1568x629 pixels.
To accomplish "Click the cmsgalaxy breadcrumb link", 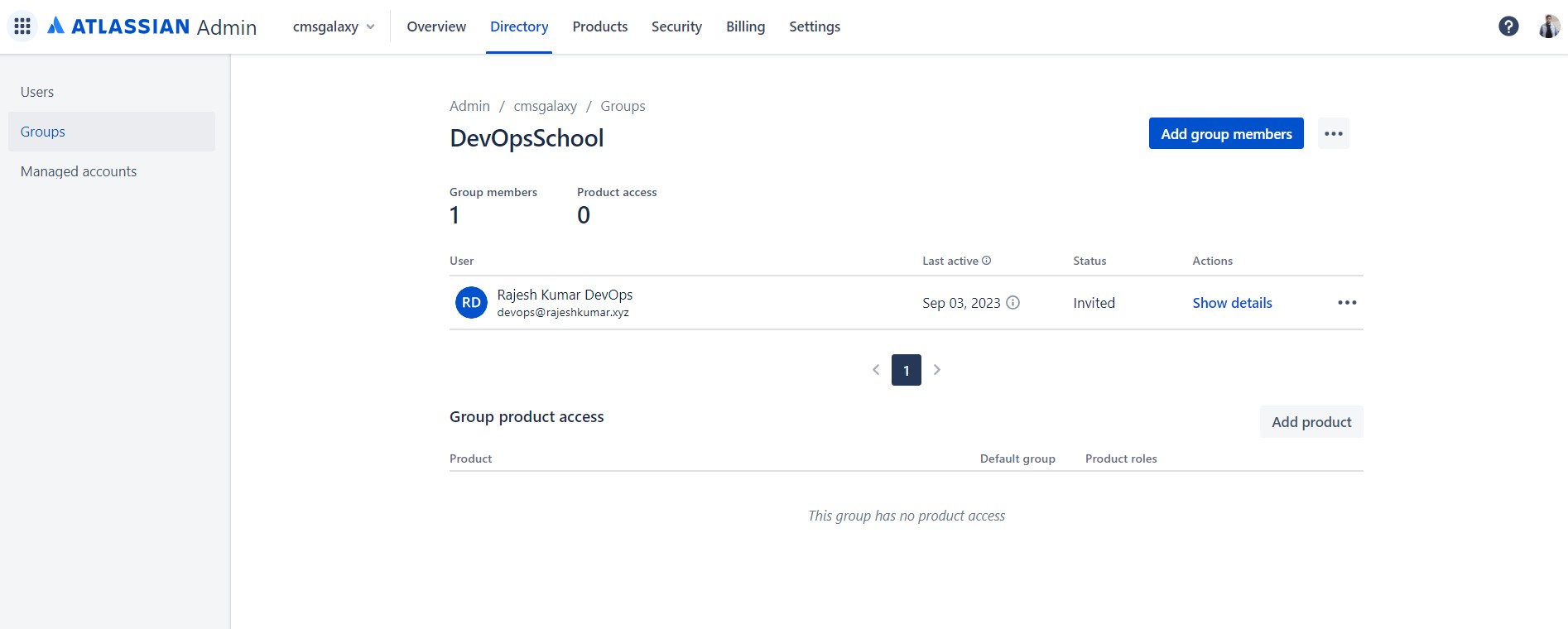I will [545, 106].
